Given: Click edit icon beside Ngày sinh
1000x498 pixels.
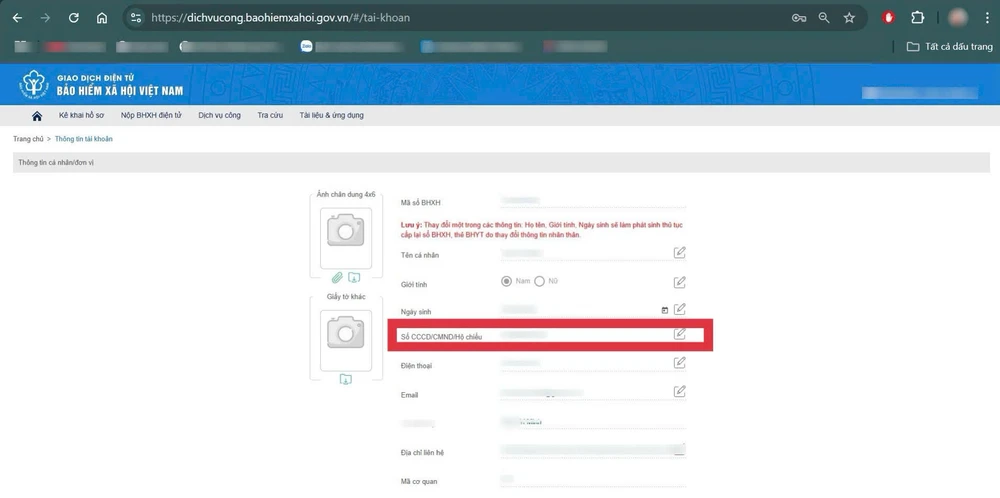Looking at the screenshot, I should tap(680, 309).
